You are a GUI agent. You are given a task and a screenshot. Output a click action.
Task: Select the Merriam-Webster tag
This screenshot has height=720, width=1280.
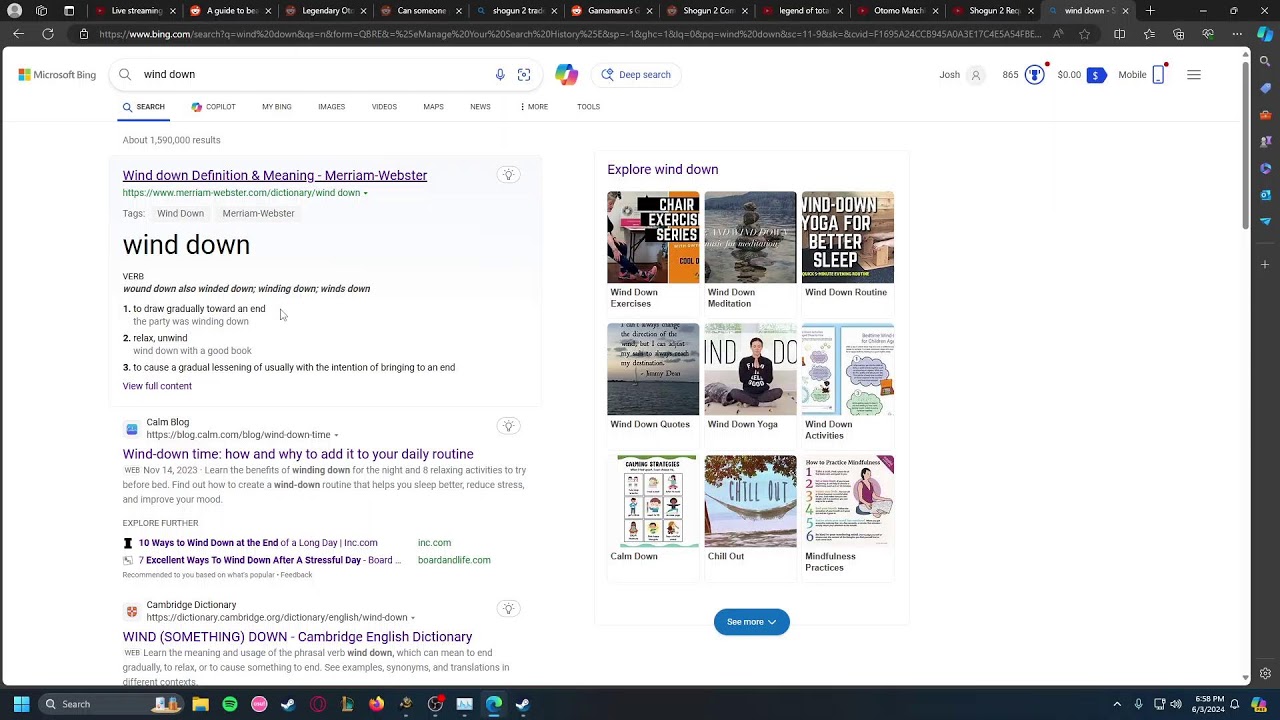pyautogui.click(x=258, y=214)
